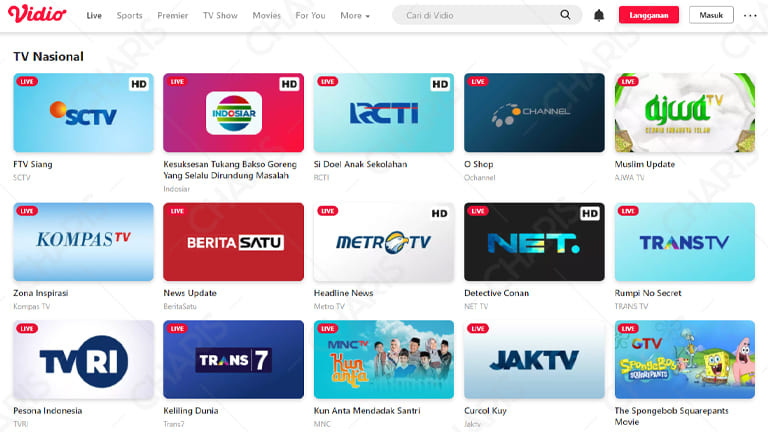Open SCTV live channel thumbnail
768x432 pixels.
[x=83, y=113]
